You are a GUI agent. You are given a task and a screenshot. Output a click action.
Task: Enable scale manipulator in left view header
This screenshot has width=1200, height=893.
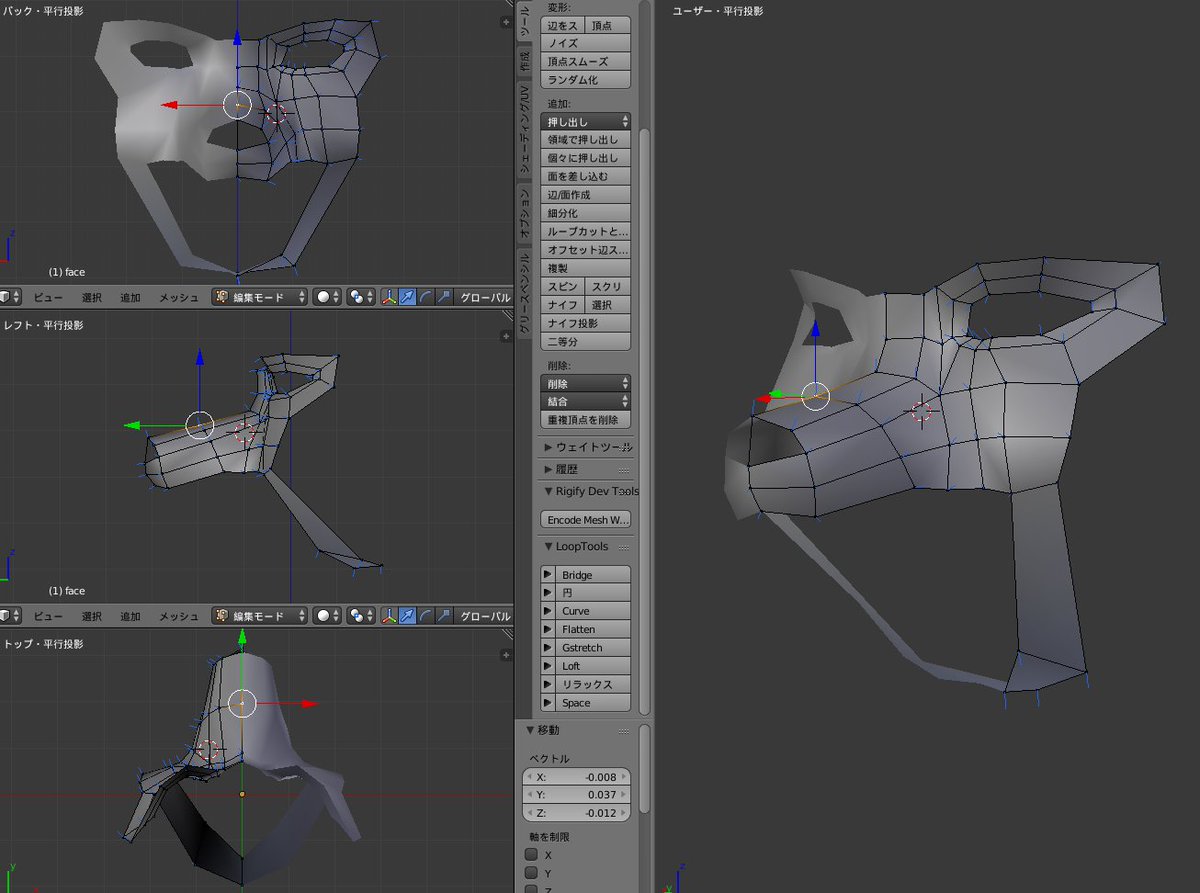coord(443,616)
